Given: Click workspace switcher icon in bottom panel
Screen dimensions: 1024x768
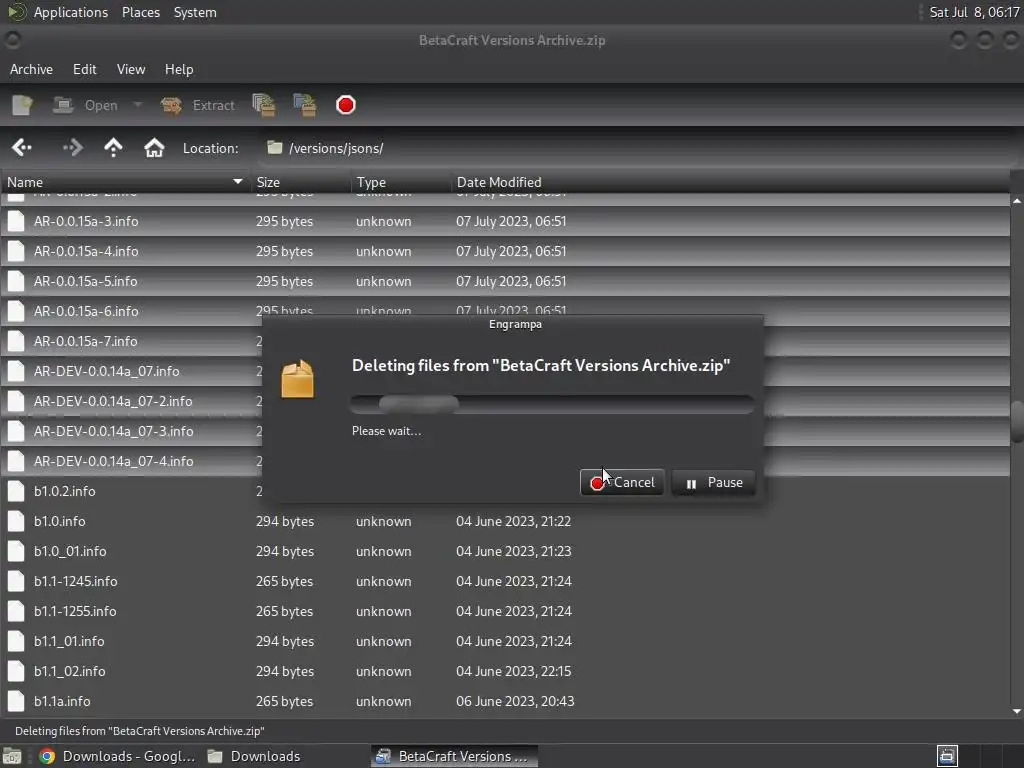Looking at the screenshot, I should pos(947,756).
